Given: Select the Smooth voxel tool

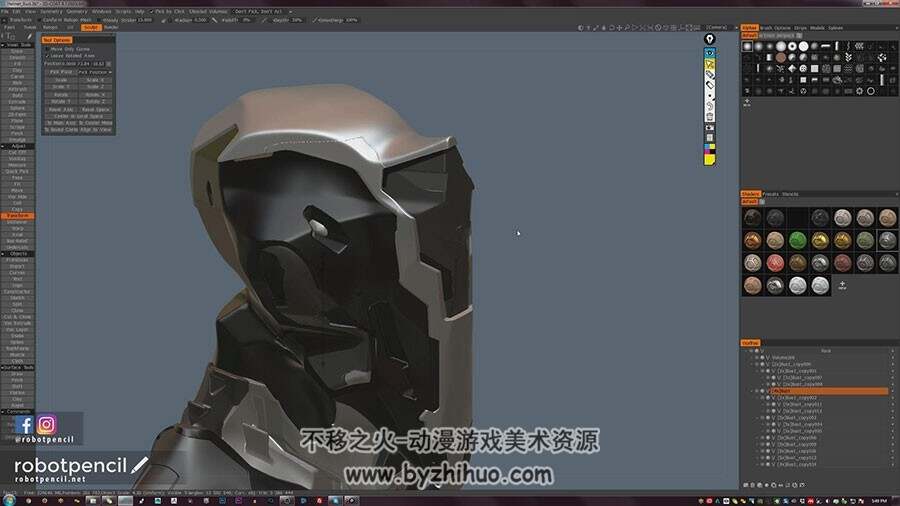Looking at the screenshot, I should (18, 57).
